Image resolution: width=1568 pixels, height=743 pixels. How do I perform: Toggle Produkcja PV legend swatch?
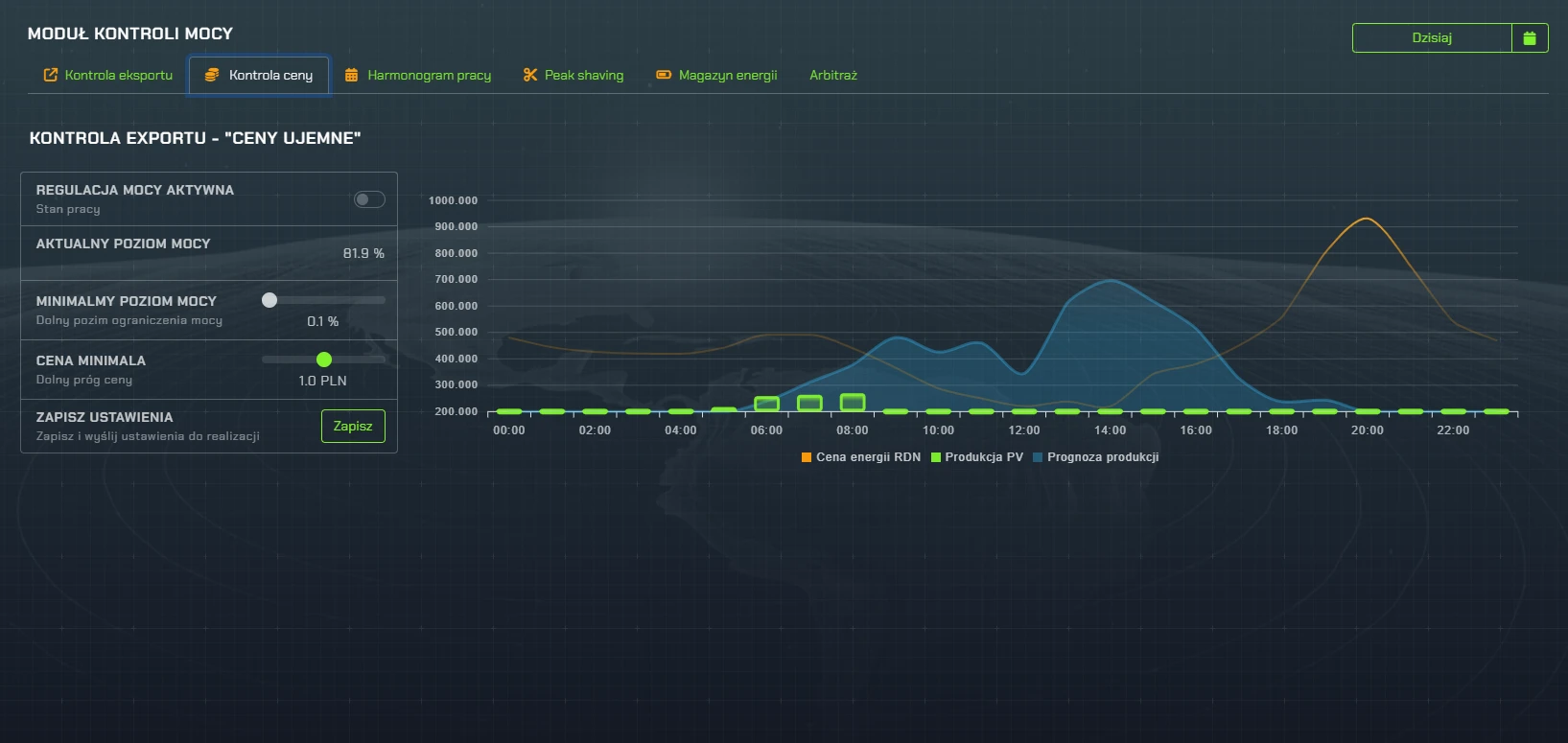936,457
